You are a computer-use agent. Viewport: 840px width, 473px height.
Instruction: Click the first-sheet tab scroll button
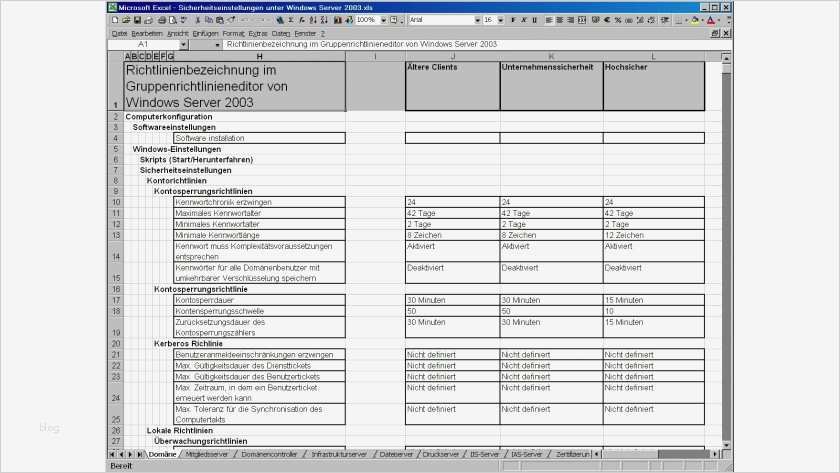point(112,454)
